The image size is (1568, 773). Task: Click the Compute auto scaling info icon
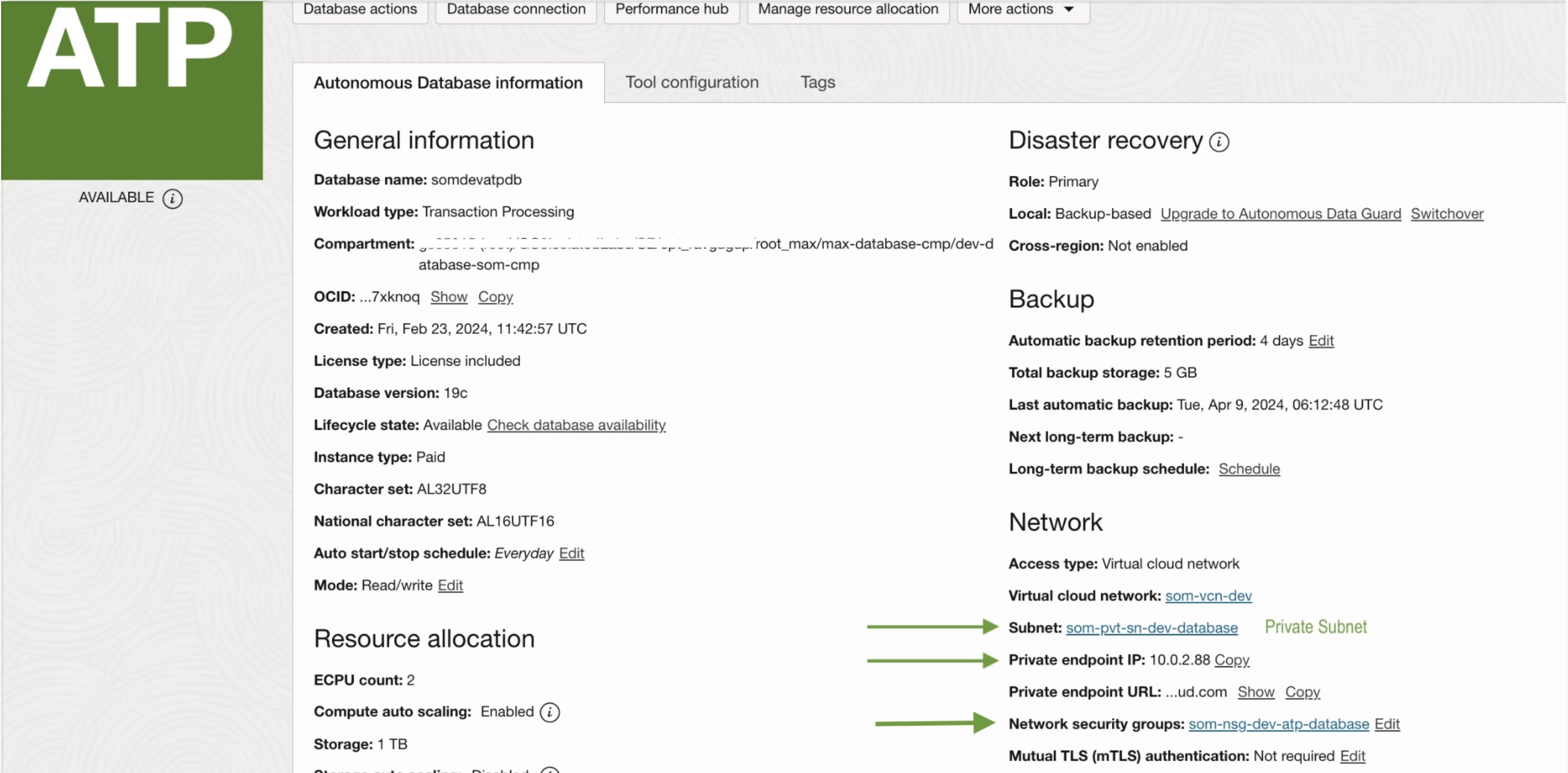(x=549, y=712)
